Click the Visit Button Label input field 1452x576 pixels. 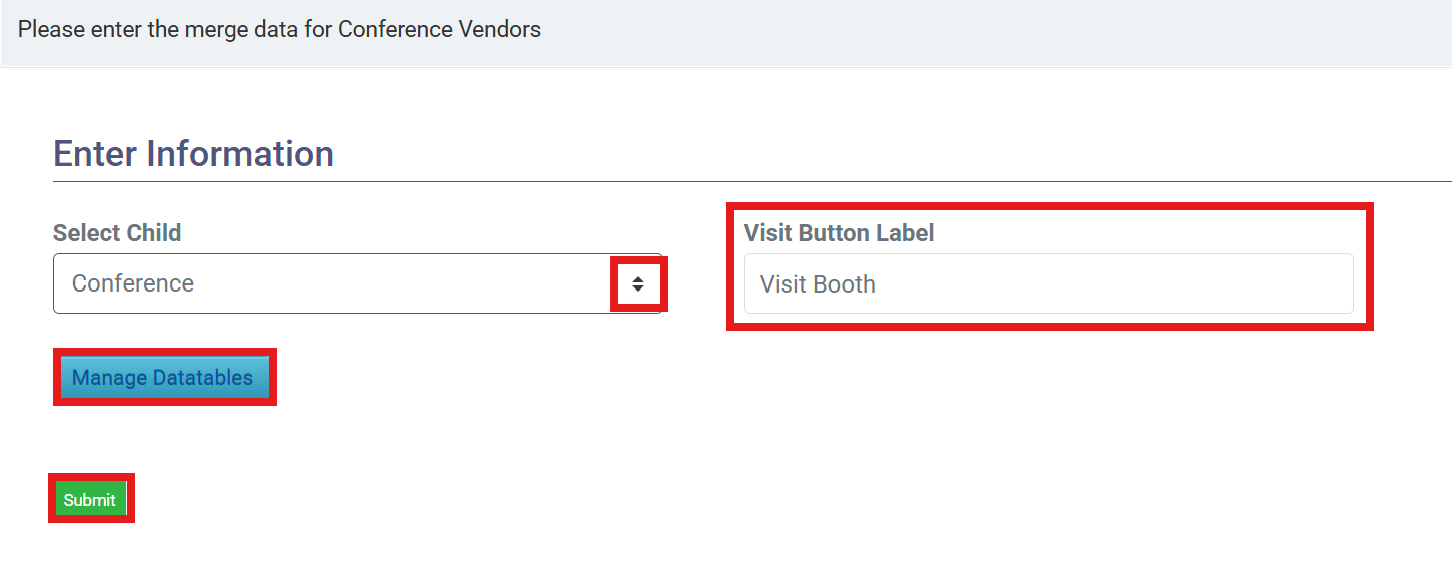(x=1049, y=284)
